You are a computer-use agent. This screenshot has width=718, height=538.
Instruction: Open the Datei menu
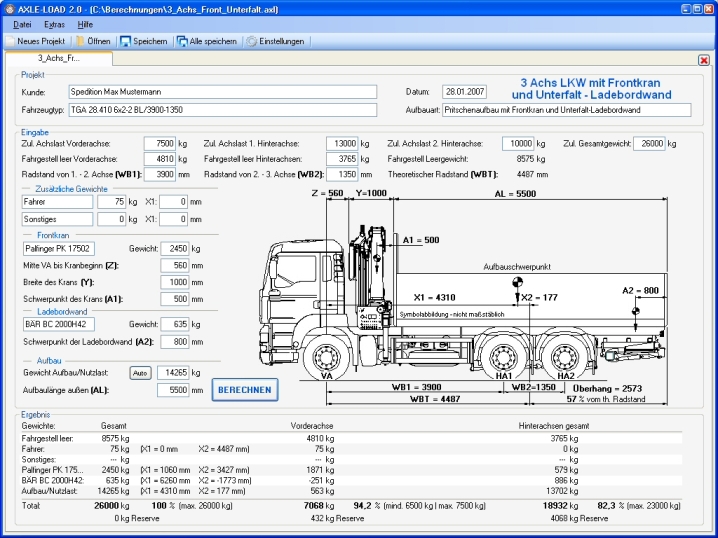22,23
